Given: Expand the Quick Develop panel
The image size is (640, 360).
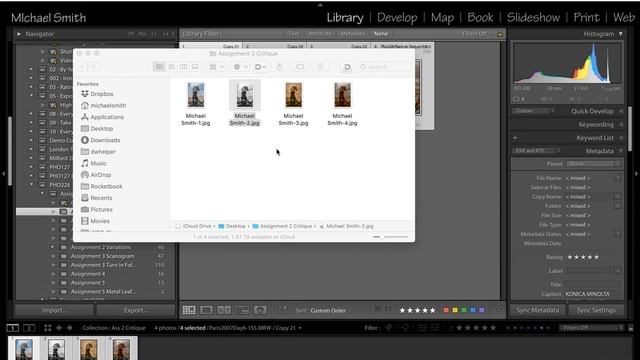Looking at the screenshot, I should point(620,111).
